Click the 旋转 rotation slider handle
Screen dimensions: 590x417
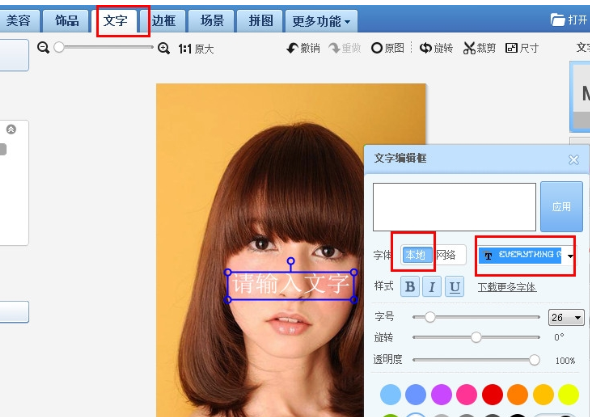pyautogui.click(x=476, y=337)
